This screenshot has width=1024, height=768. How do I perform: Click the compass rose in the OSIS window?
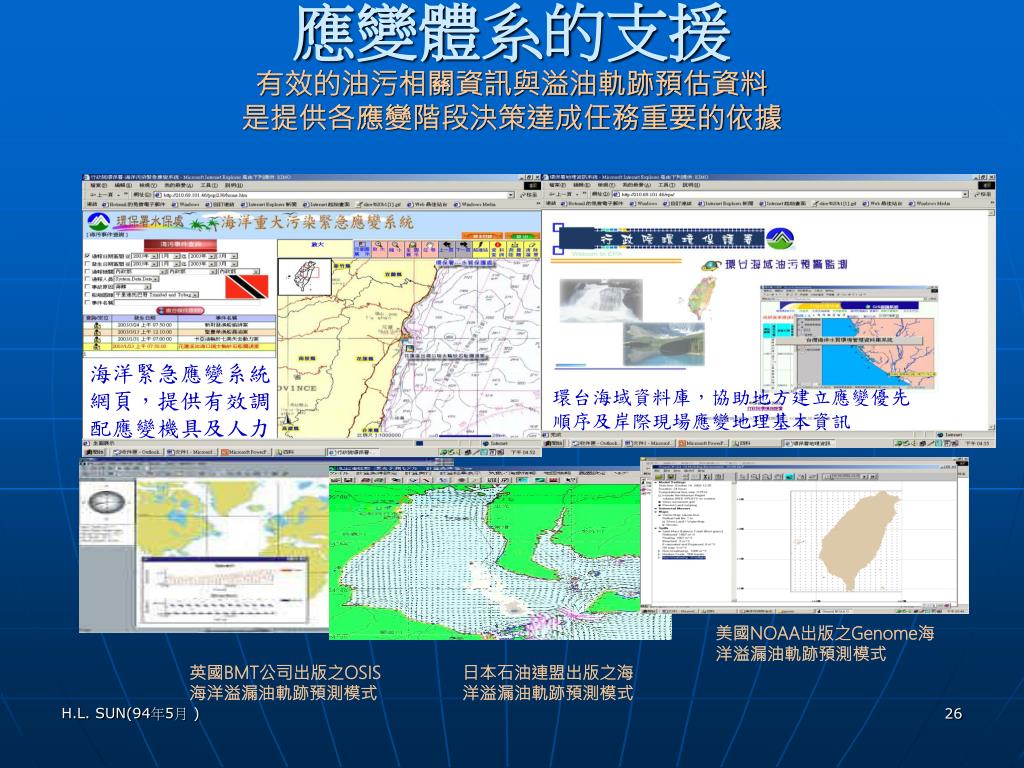[106, 503]
